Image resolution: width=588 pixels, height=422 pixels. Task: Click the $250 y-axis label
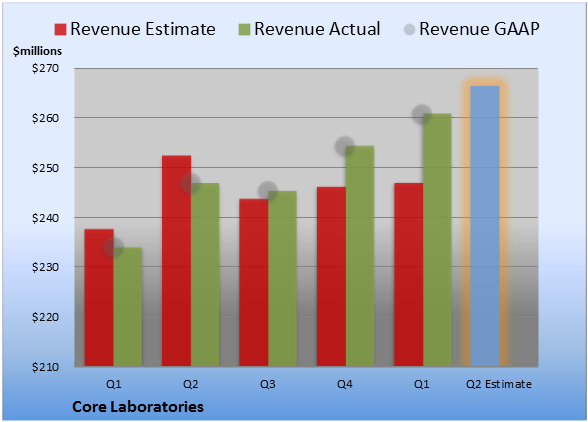point(45,168)
